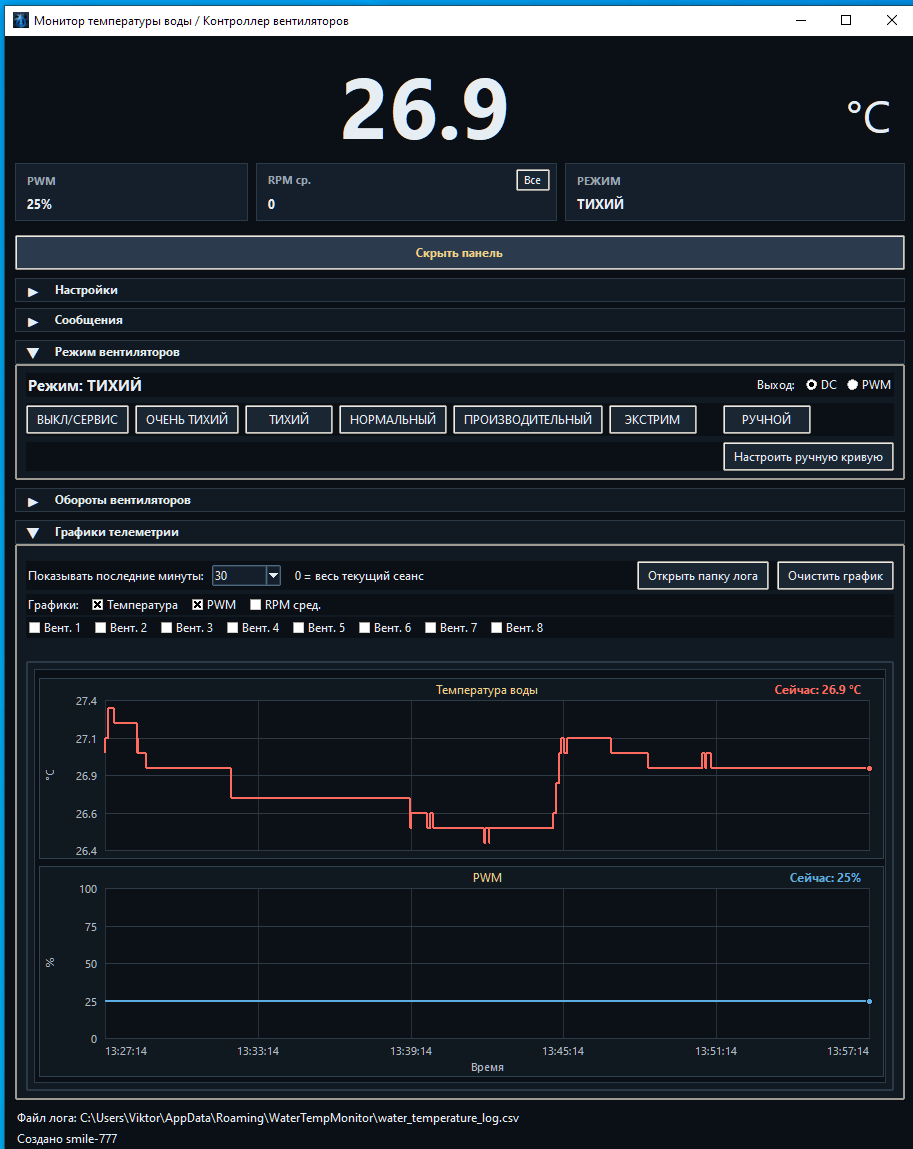Click Температура воды chart title

pyautogui.click(x=487, y=690)
